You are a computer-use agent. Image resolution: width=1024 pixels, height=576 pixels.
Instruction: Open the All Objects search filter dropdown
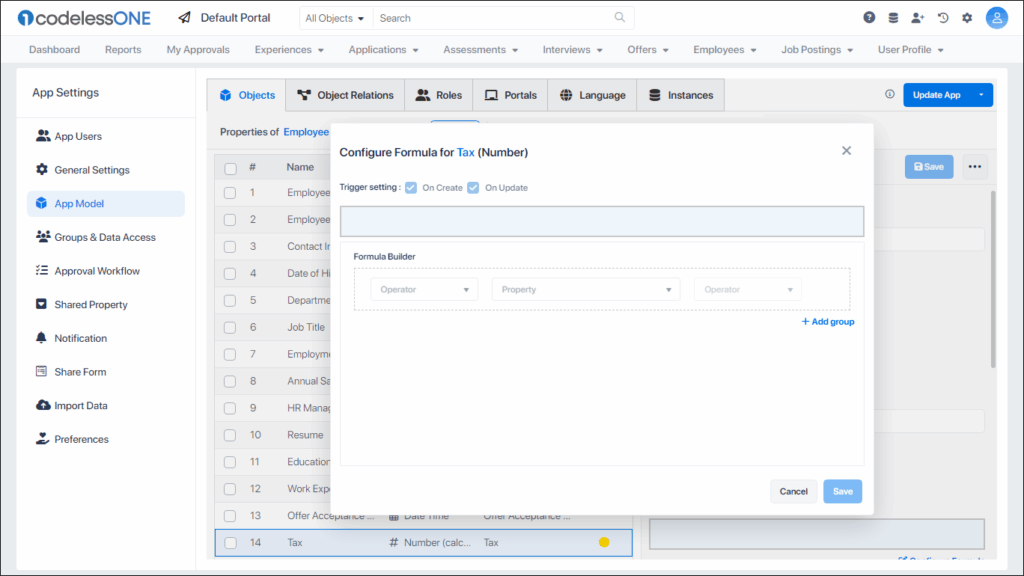335,18
